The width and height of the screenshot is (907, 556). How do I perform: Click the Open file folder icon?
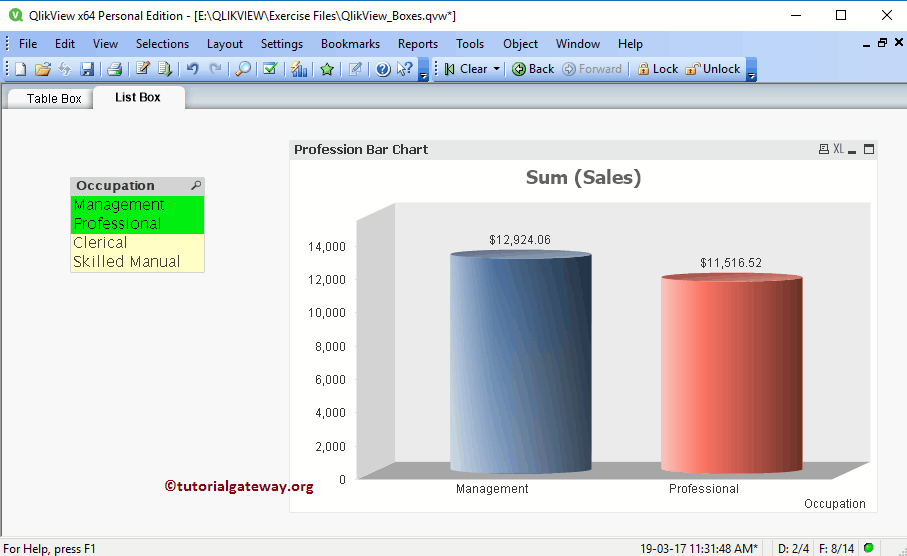pyautogui.click(x=42, y=69)
